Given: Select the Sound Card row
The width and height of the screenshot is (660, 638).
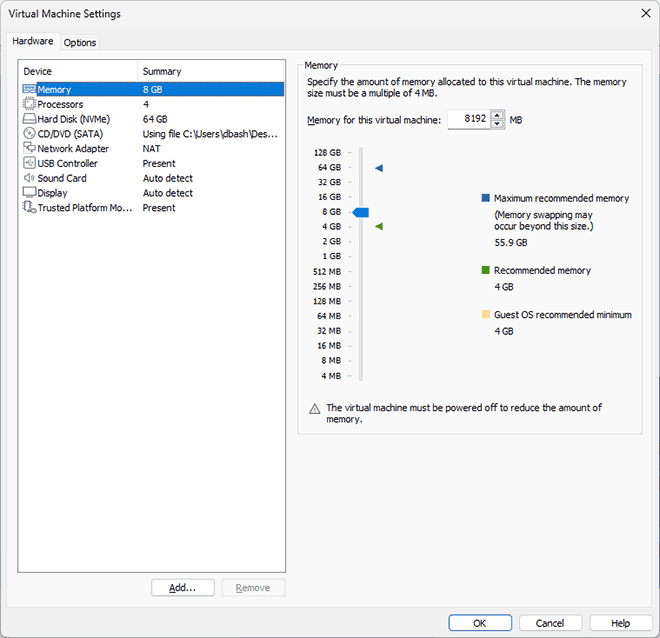Looking at the screenshot, I should coord(153,178).
